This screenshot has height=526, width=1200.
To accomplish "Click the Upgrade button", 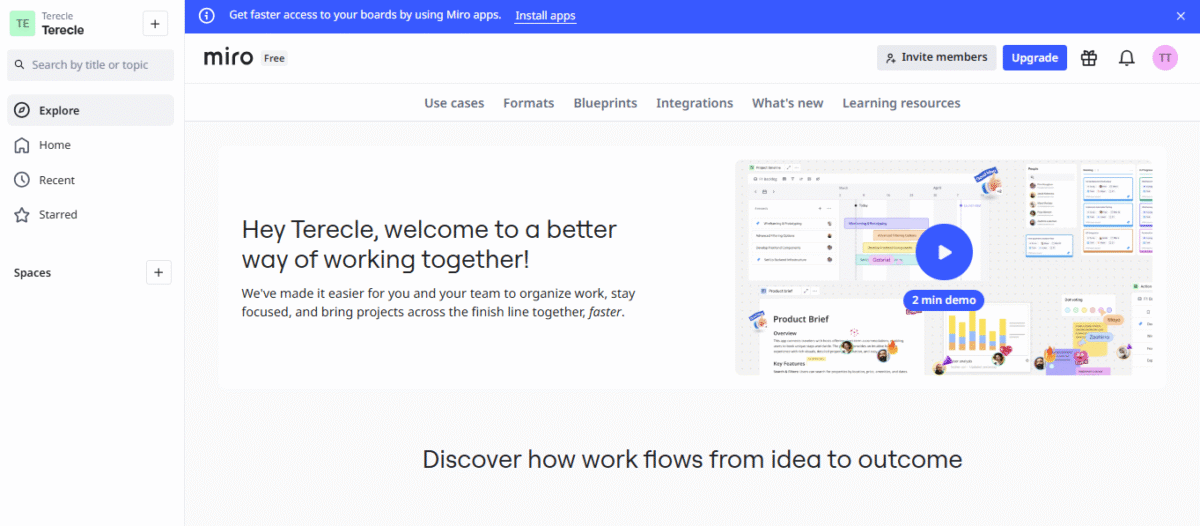I will click(1035, 58).
